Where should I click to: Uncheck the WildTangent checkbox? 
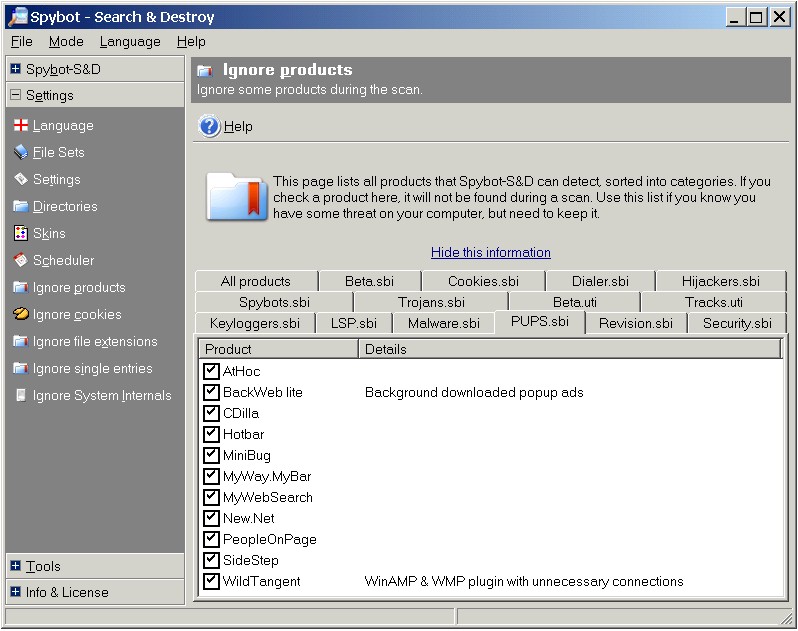coord(211,581)
